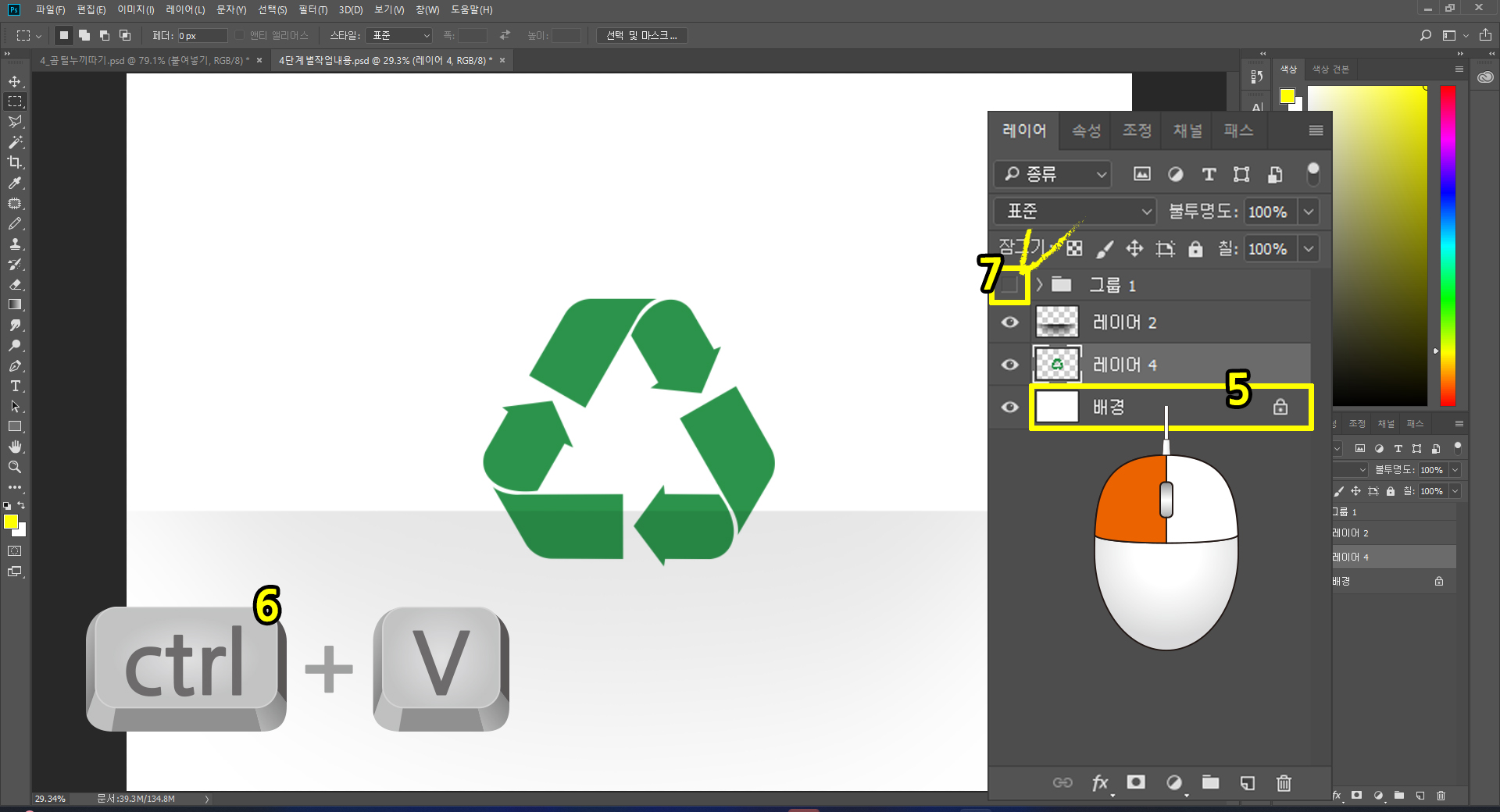Lock all padlock in enlarged panel lock row
Image resolution: width=1500 pixels, height=812 pixels.
(x=1195, y=249)
